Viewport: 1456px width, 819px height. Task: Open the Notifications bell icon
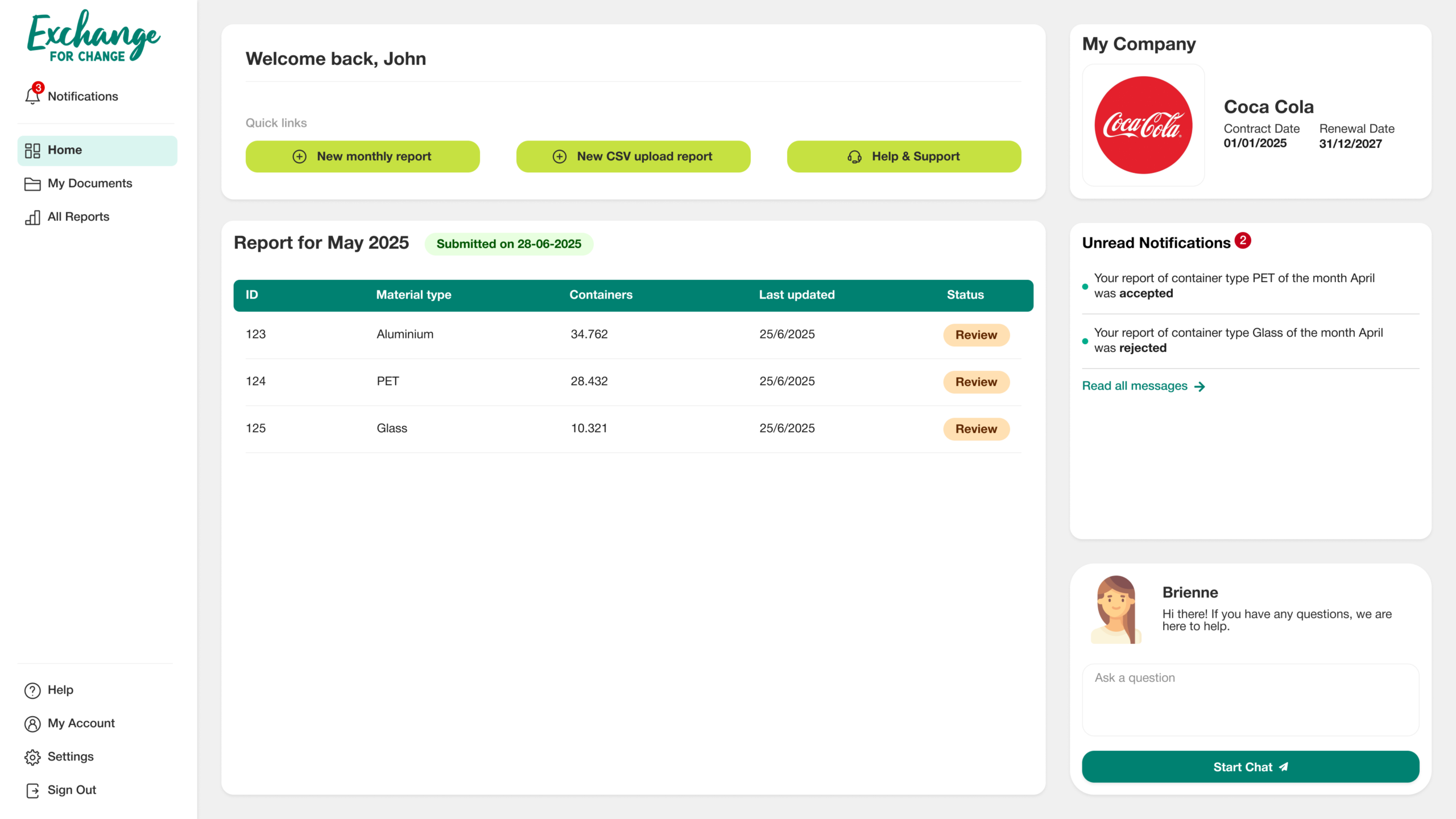(x=33, y=95)
